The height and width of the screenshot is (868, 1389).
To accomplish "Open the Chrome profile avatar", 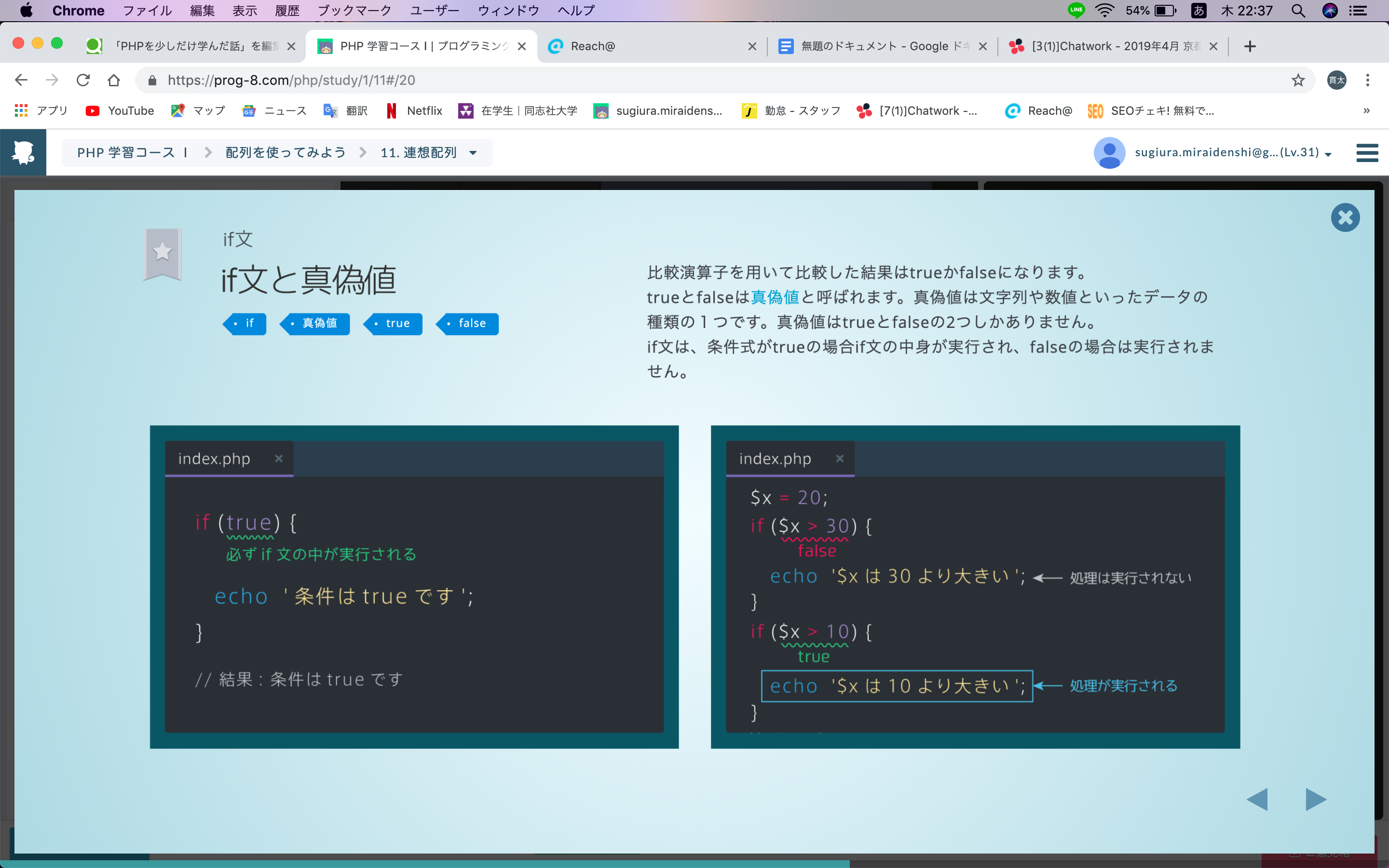I will [x=1337, y=81].
